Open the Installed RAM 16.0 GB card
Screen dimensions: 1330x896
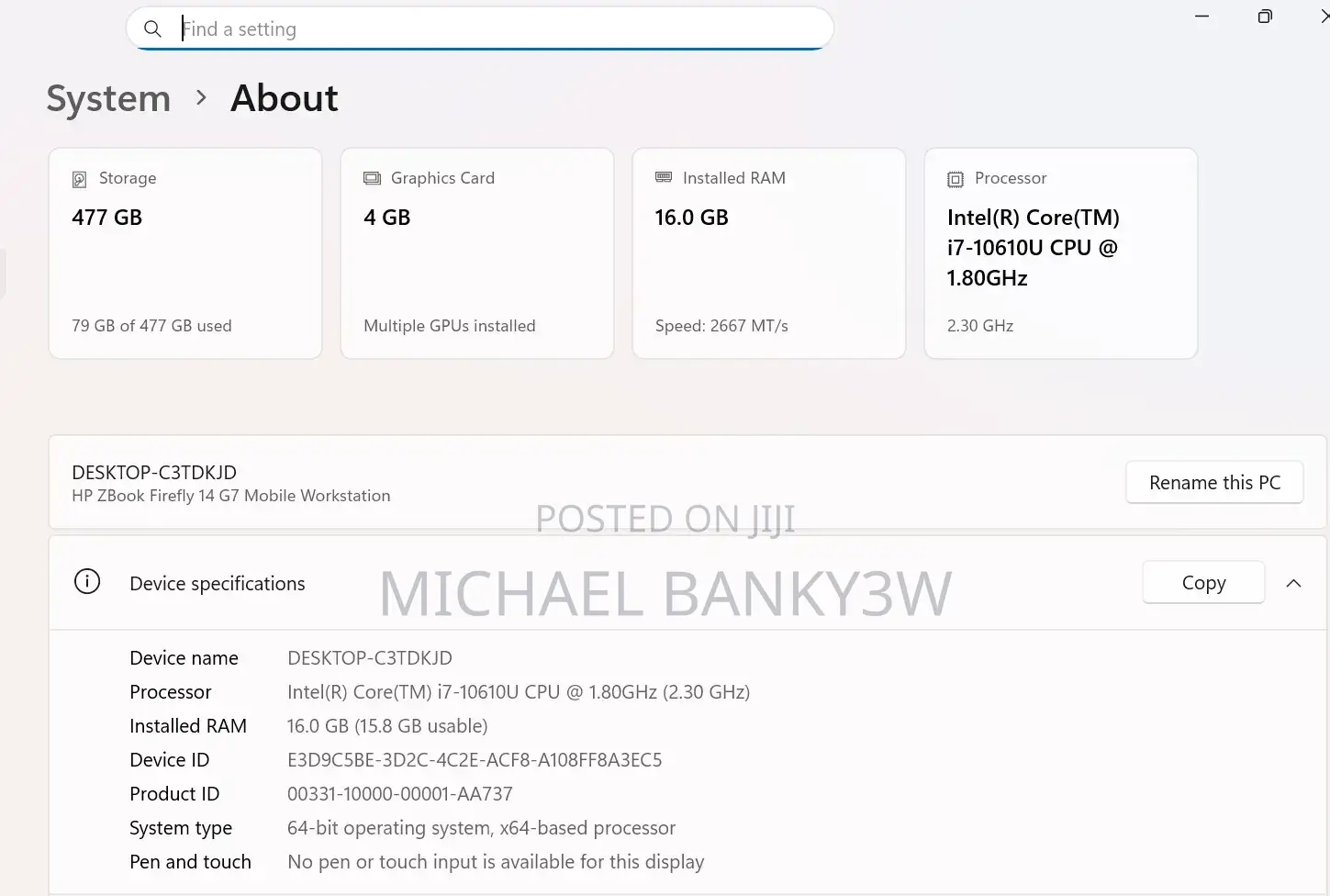(x=769, y=253)
